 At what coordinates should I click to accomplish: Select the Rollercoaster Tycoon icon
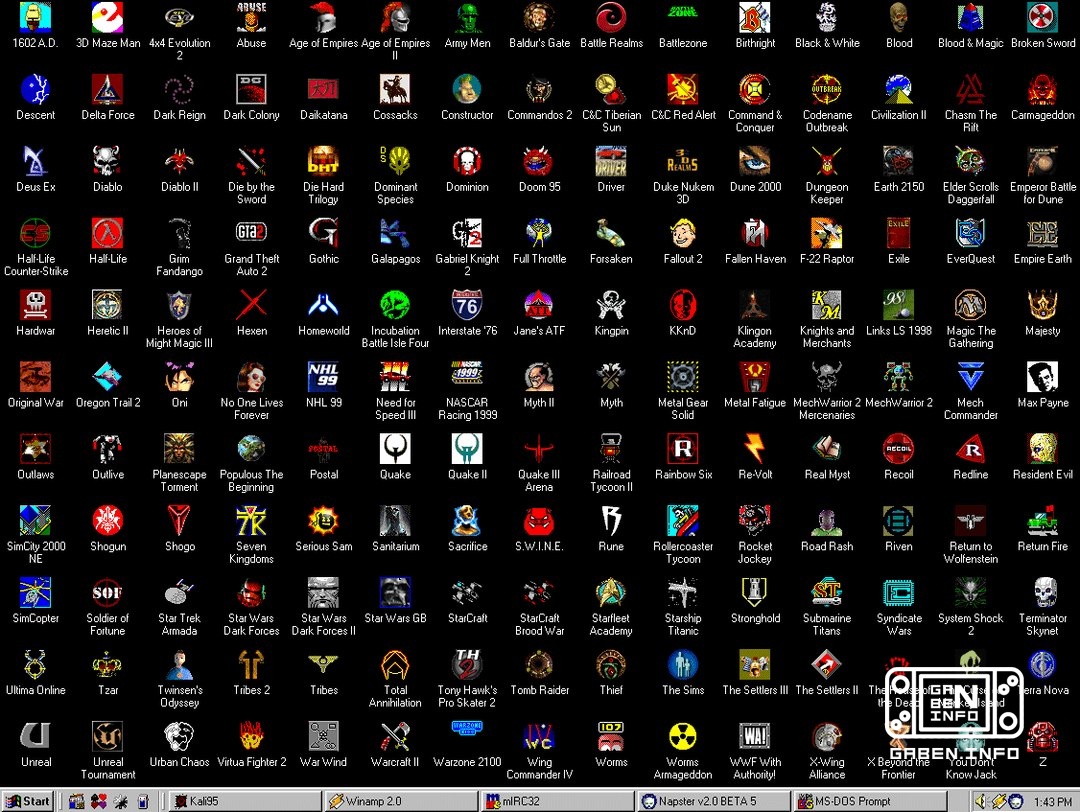(x=683, y=521)
